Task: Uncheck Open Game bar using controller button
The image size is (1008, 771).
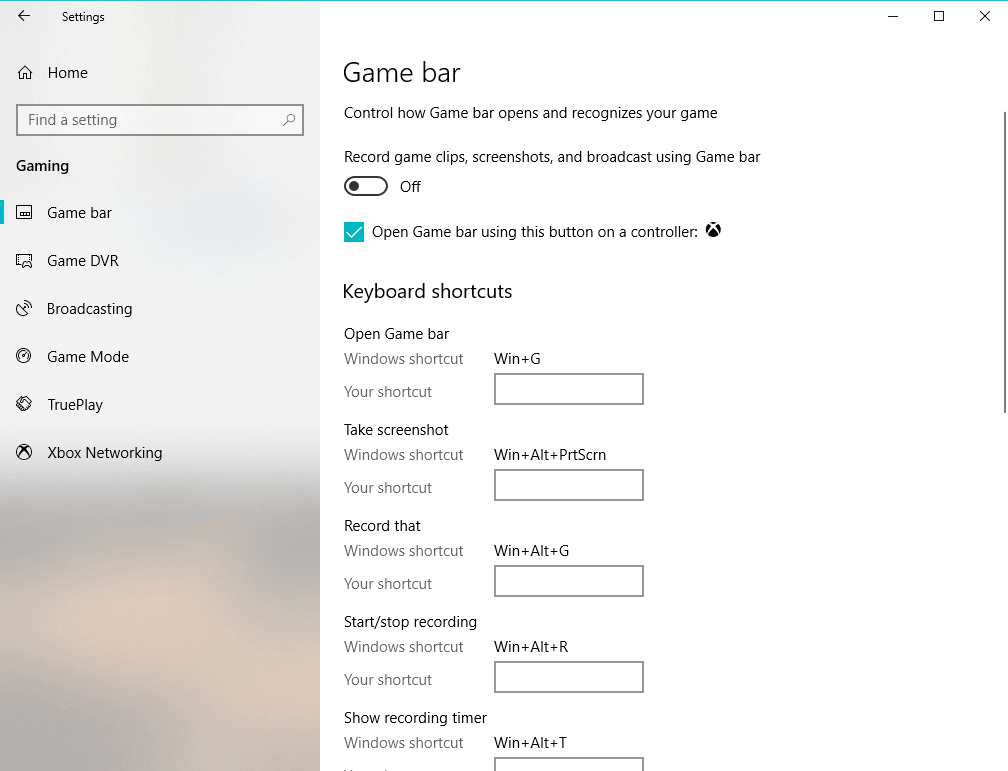Action: (x=354, y=232)
